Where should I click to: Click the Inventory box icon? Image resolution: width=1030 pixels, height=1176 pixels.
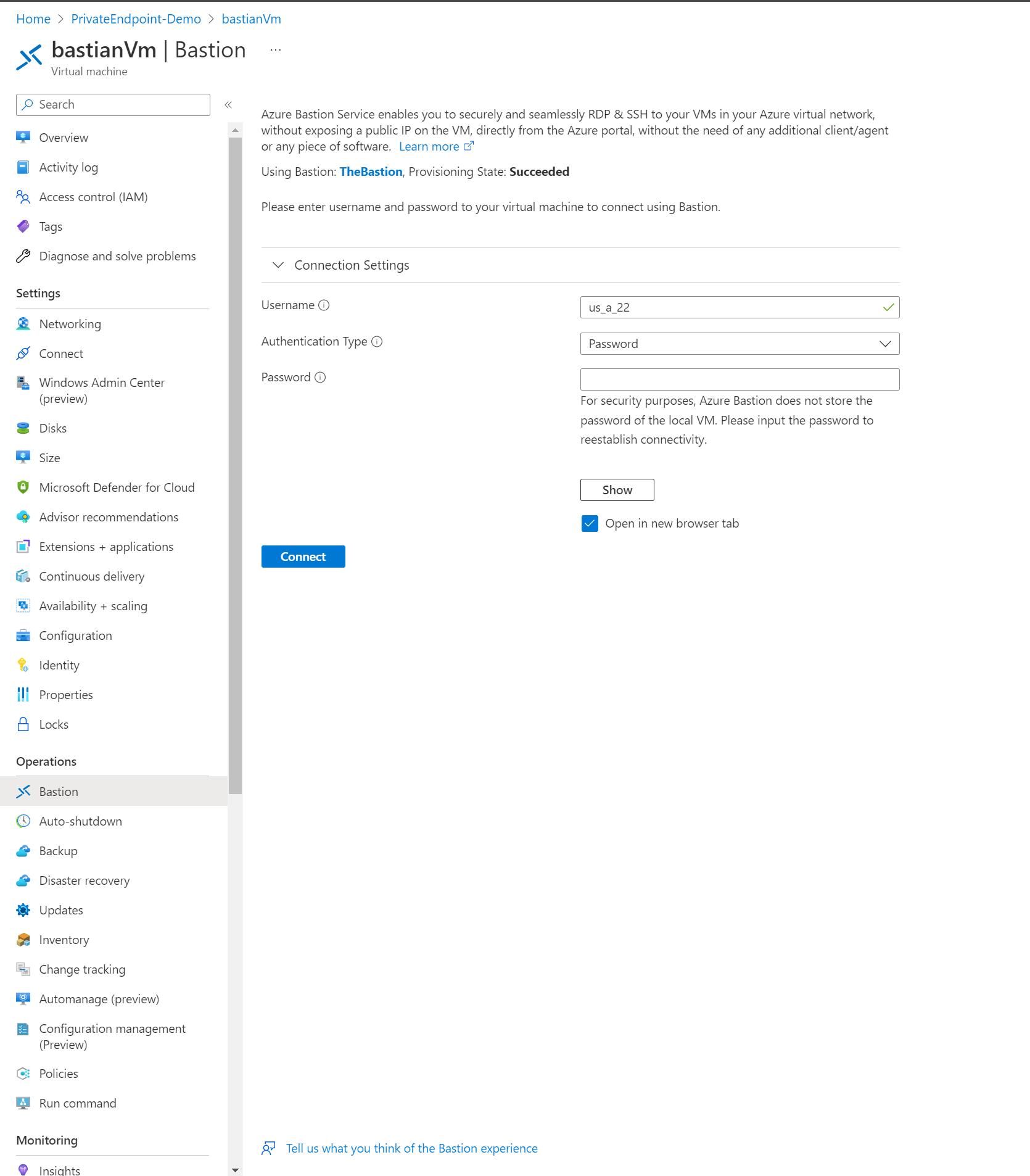point(23,940)
